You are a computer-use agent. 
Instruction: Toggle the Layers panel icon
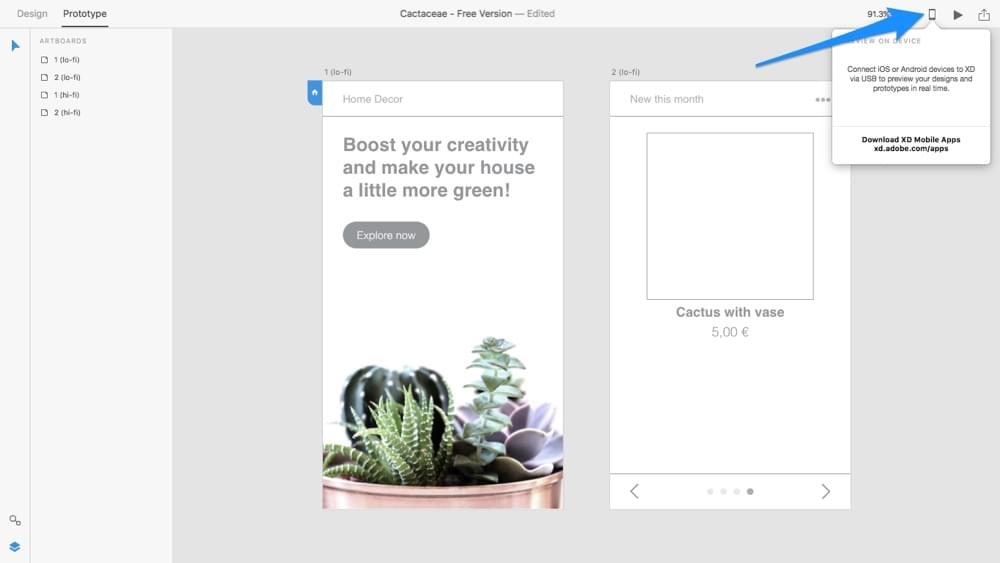click(x=15, y=547)
